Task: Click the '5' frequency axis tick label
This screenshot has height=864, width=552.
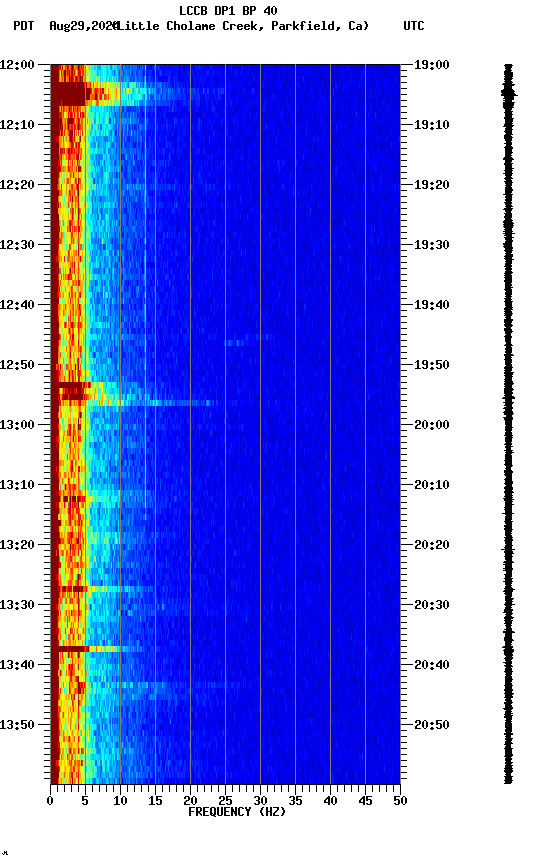Action: [85, 801]
